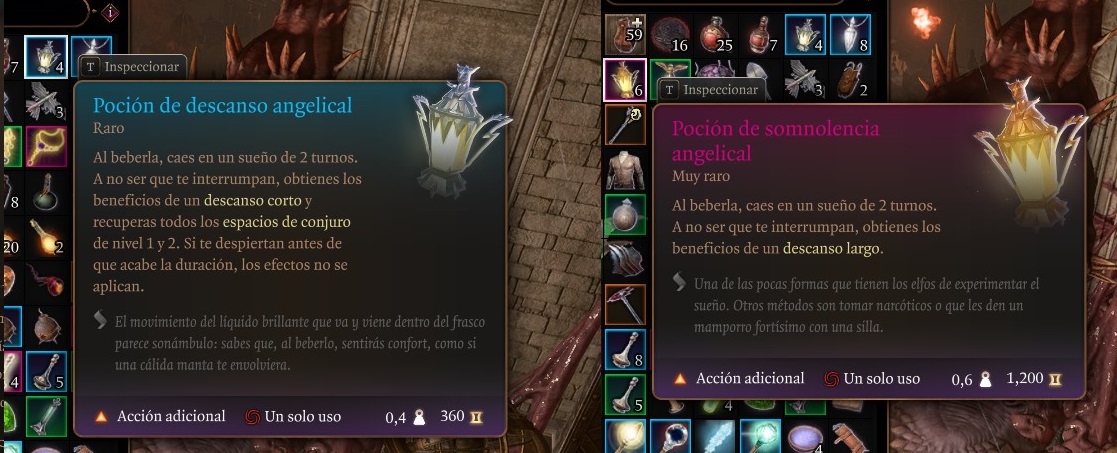The width and height of the screenshot is (1117, 453).
Task: Open the 'descanso largo' highlighted term
Action: point(832,249)
